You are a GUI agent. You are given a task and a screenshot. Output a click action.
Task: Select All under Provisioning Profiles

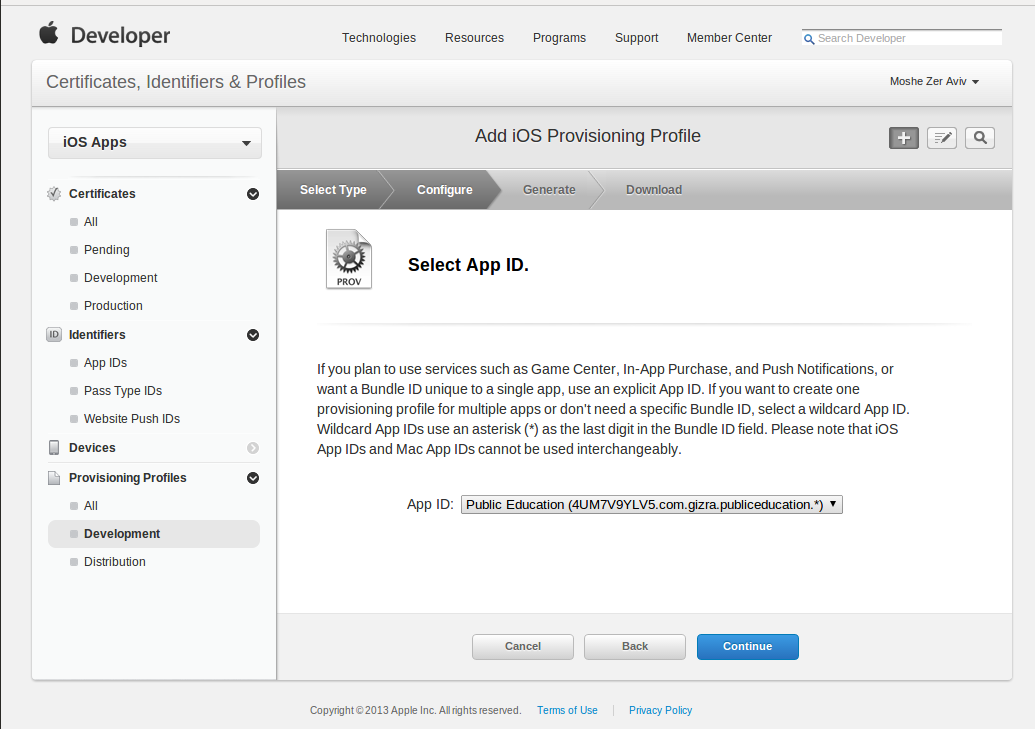pyautogui.click(x=91, y=506)
